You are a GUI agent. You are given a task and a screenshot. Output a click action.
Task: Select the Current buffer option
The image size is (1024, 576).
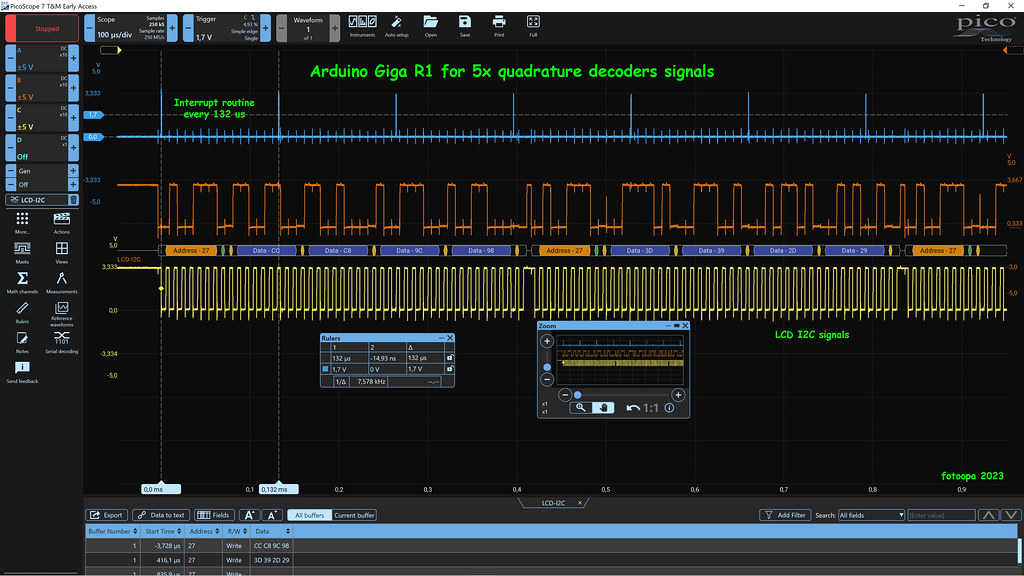(354, 515)
